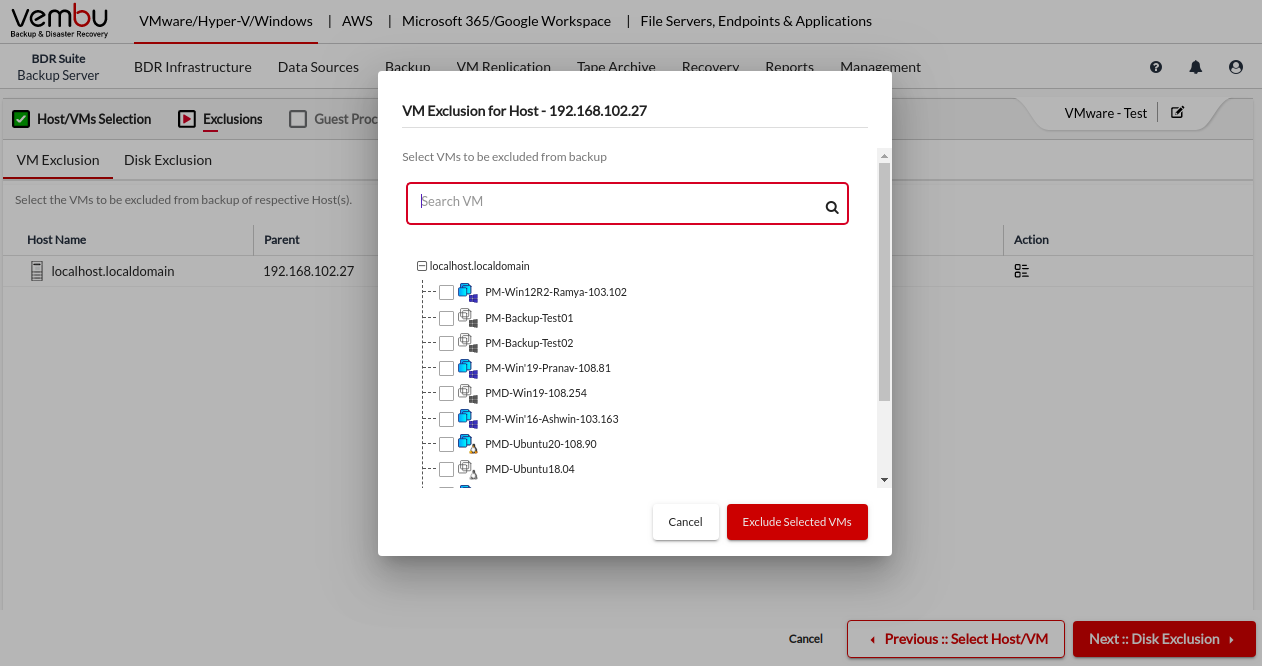This screenshot has height=666, width=1262.
Task: Open the help question mark icon
Action: (1156, 67)
